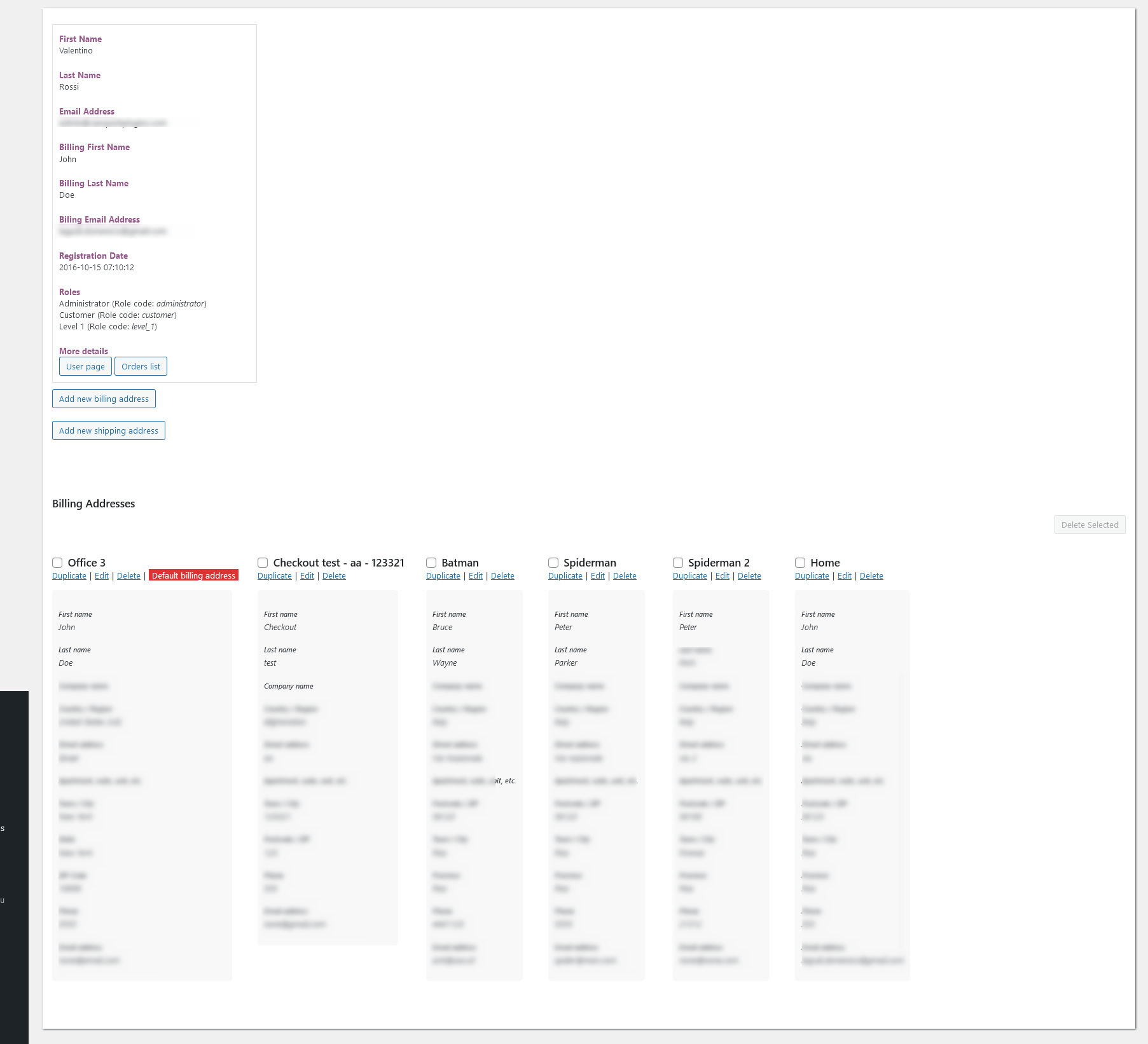The image size is (1148, 1044).
Task: Toggle the Spiderman address checkbox
Action: tap(553, 563)
